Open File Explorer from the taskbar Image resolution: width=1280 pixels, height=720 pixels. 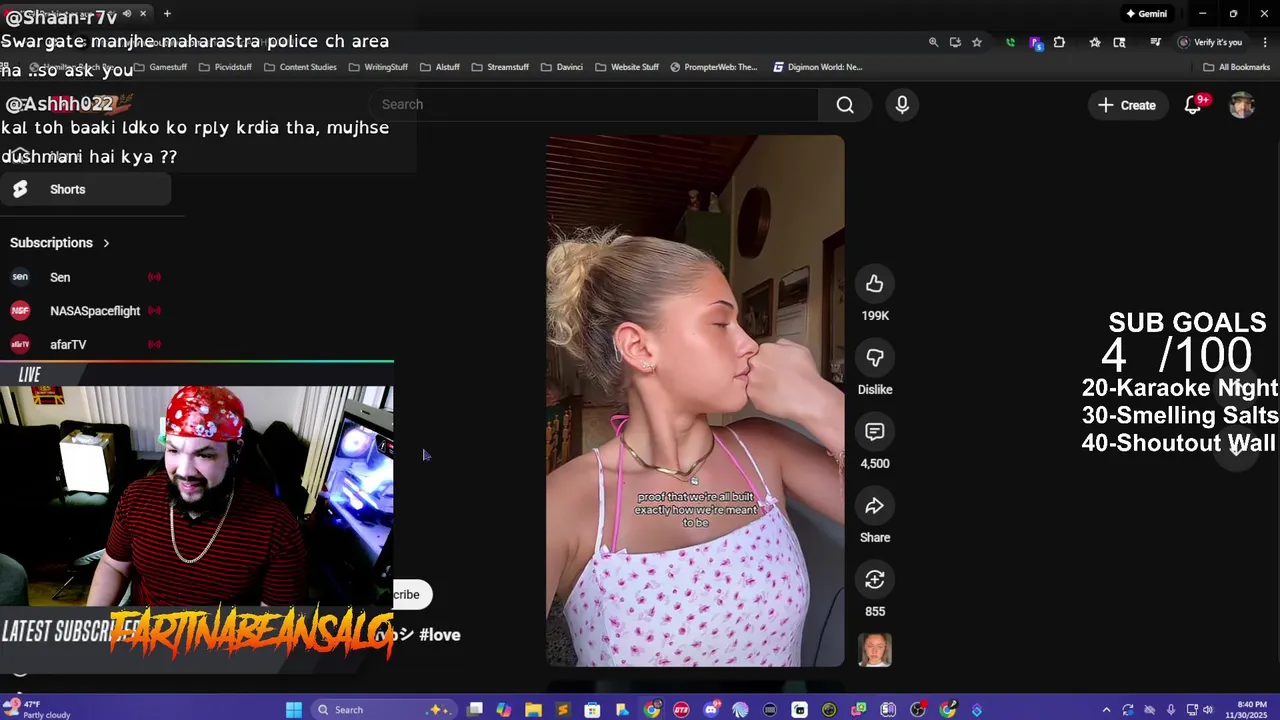click(x=533, y=710)
